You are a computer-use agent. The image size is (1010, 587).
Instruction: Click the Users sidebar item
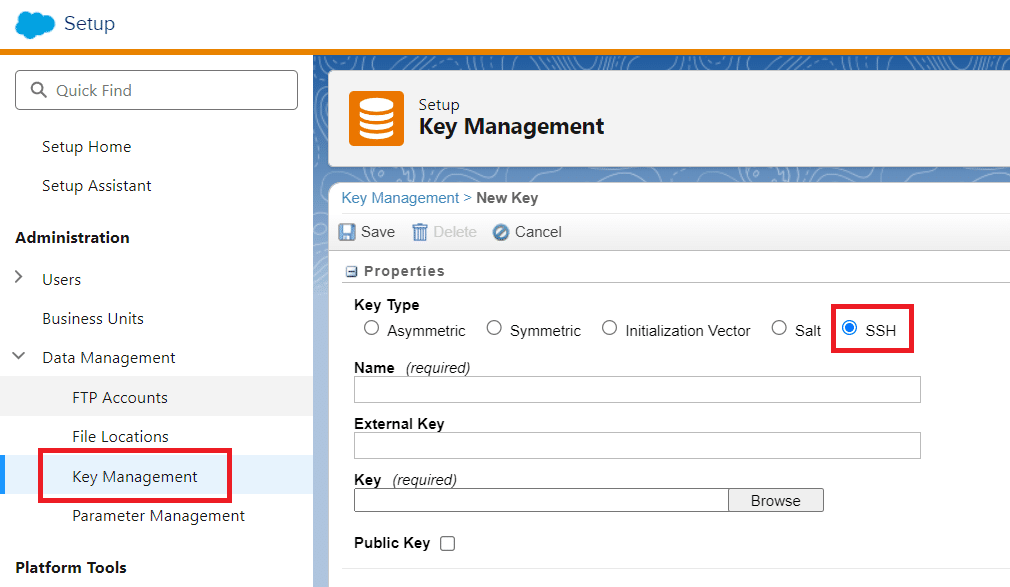(x=62, y=280)
